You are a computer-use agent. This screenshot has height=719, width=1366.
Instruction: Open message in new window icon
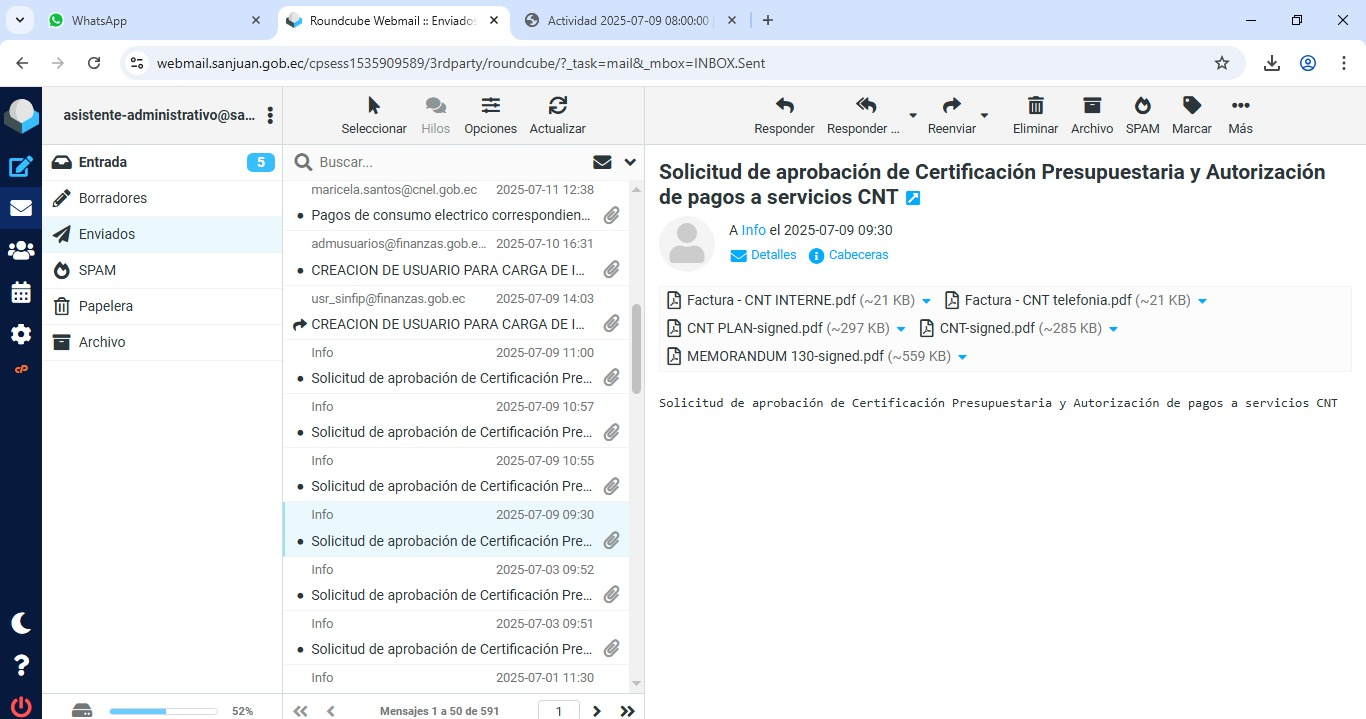click(912, 199)
